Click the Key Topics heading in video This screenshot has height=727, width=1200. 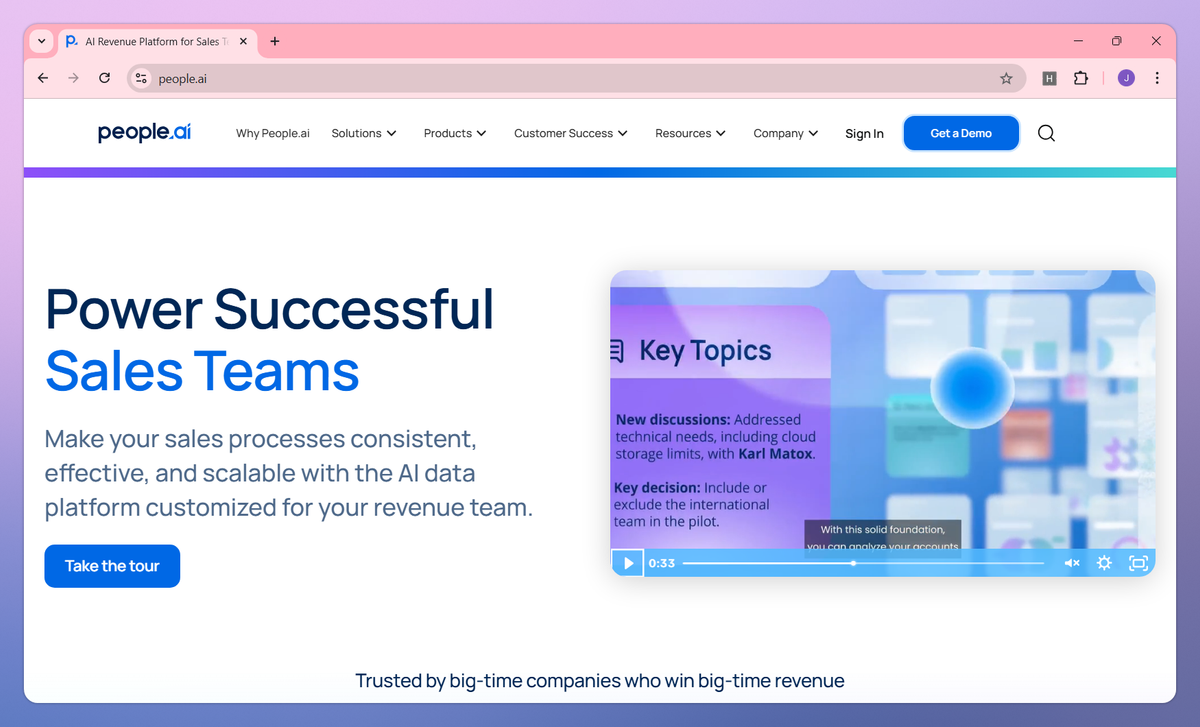click(x=705, y=351)
